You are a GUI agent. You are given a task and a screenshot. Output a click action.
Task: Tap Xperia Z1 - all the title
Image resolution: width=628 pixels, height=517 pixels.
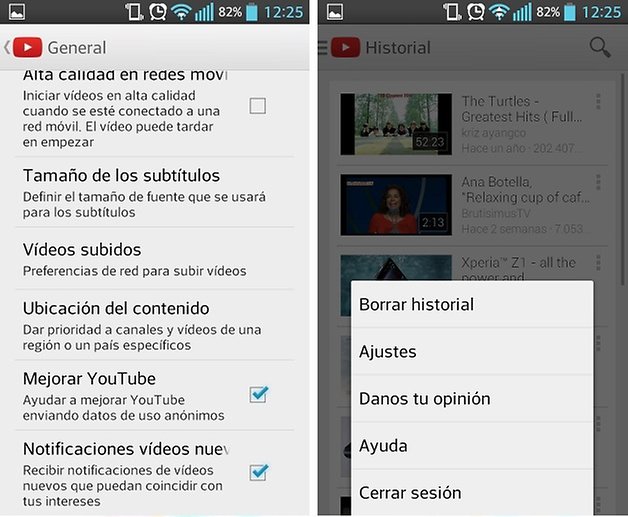coord(518,269)
